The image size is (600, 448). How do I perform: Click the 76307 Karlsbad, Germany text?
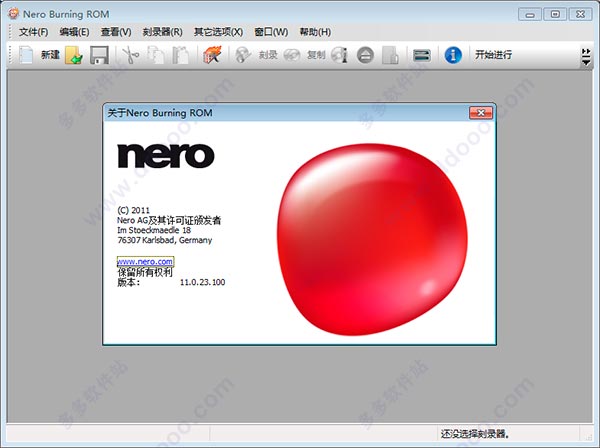click(165, 240)
